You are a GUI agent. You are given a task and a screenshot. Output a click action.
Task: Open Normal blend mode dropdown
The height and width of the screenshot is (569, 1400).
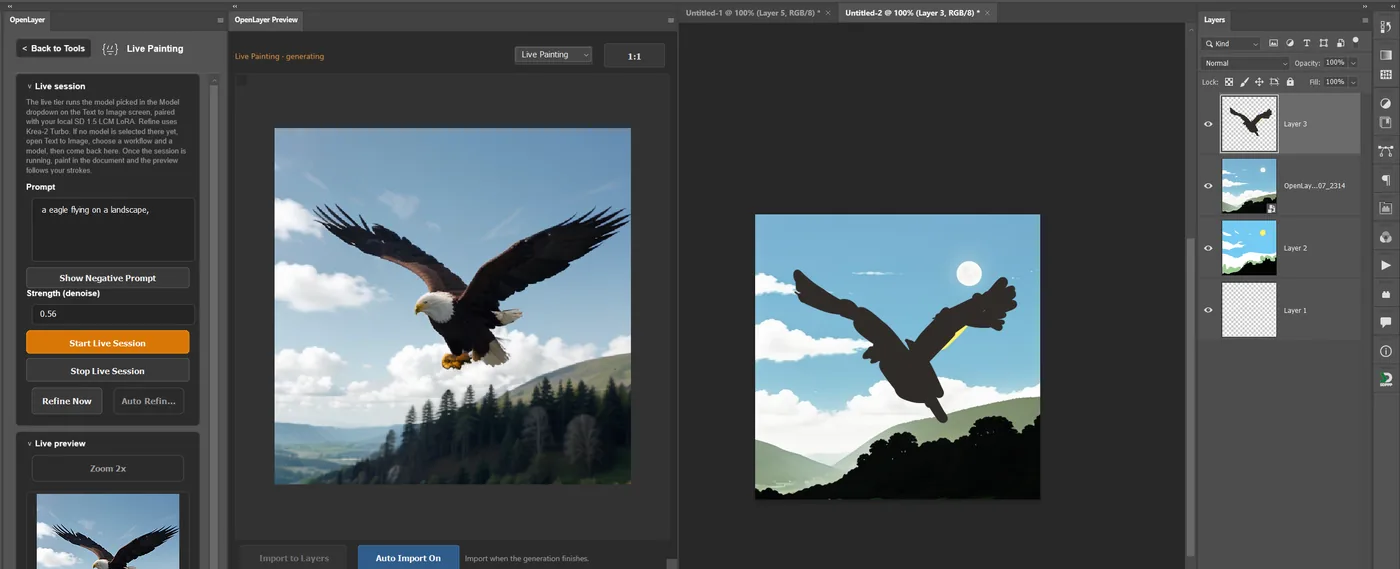pos(1245,63)
